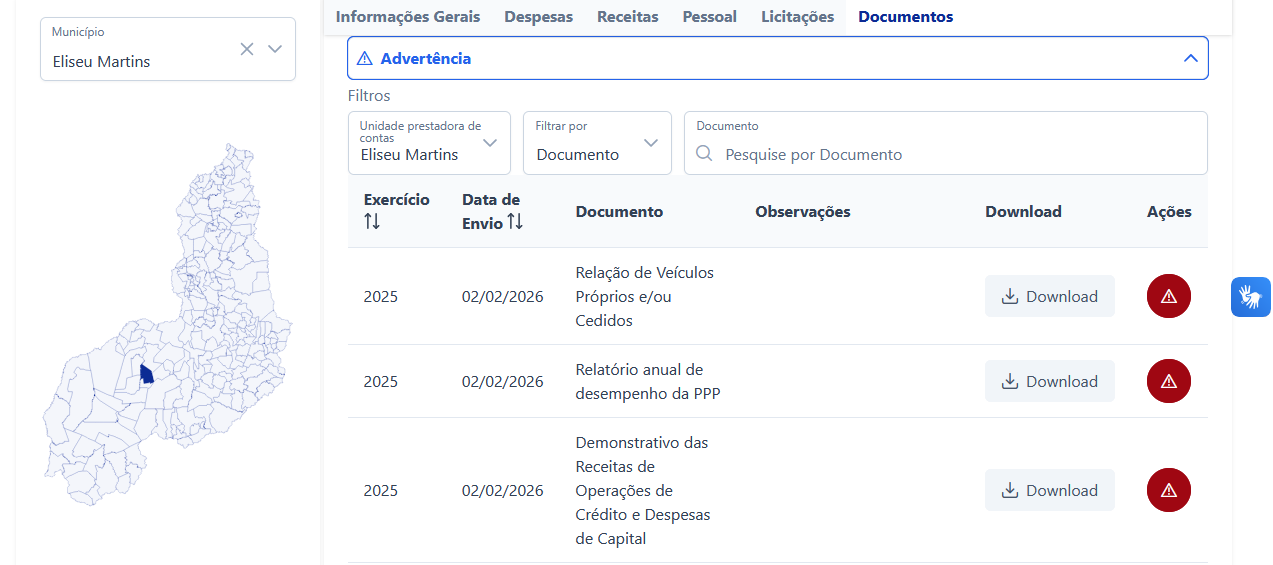Click the Advertência warning triangle icon

(x=364, y=58)
